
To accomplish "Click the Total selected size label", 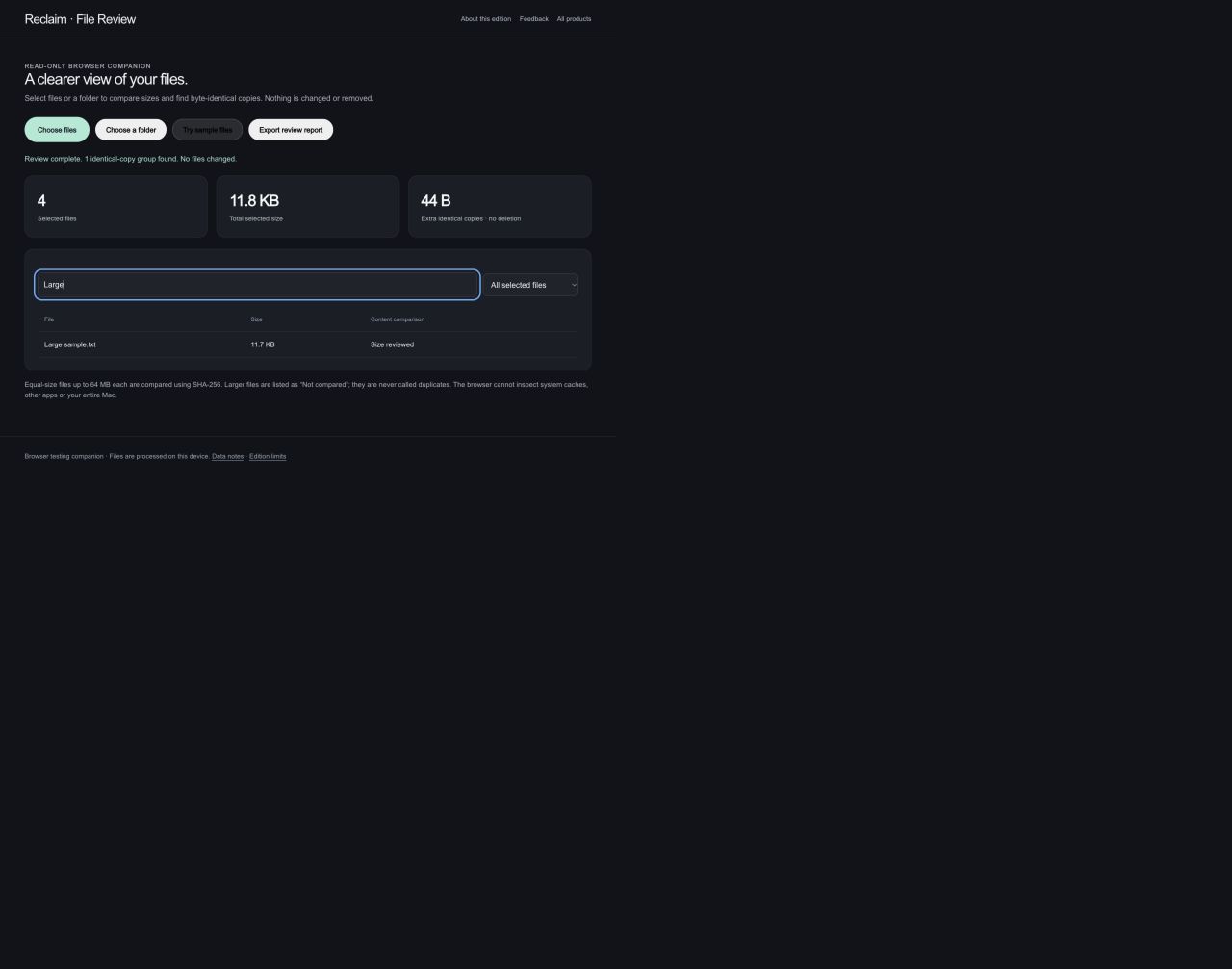I will (x=256, y=218).
